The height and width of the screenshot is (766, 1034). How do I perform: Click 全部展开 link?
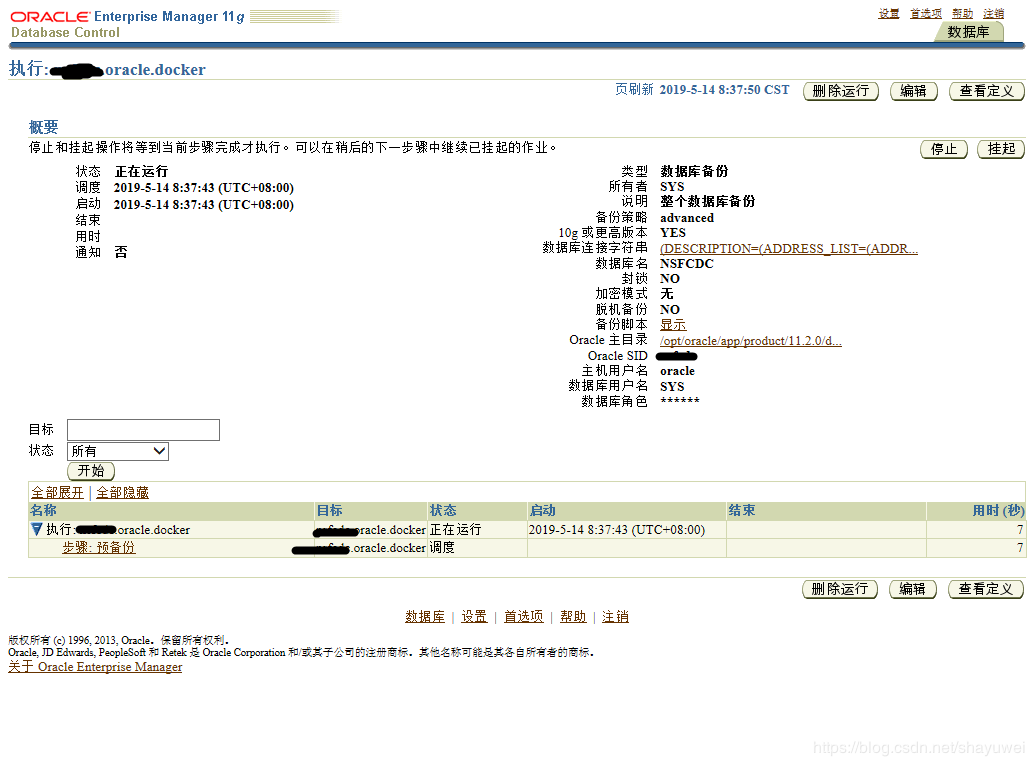(57, 492)
